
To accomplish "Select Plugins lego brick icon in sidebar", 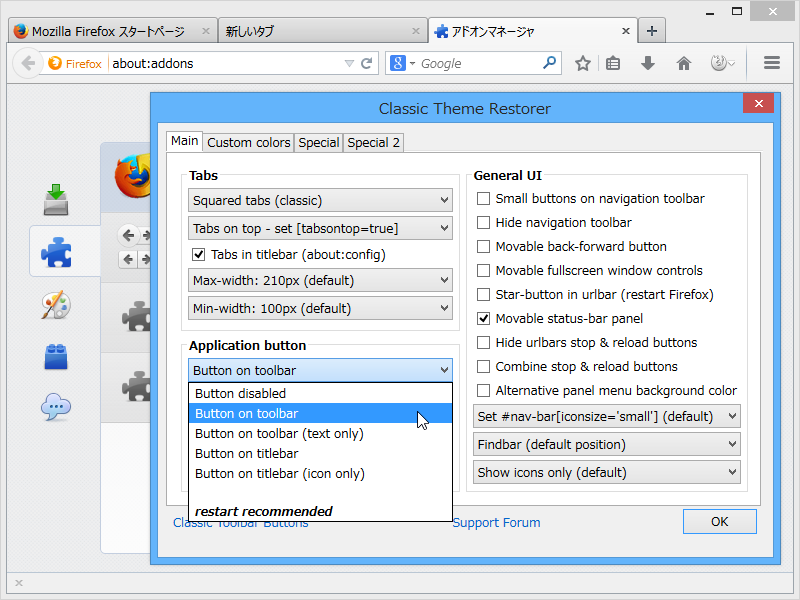I will point(56,356).
